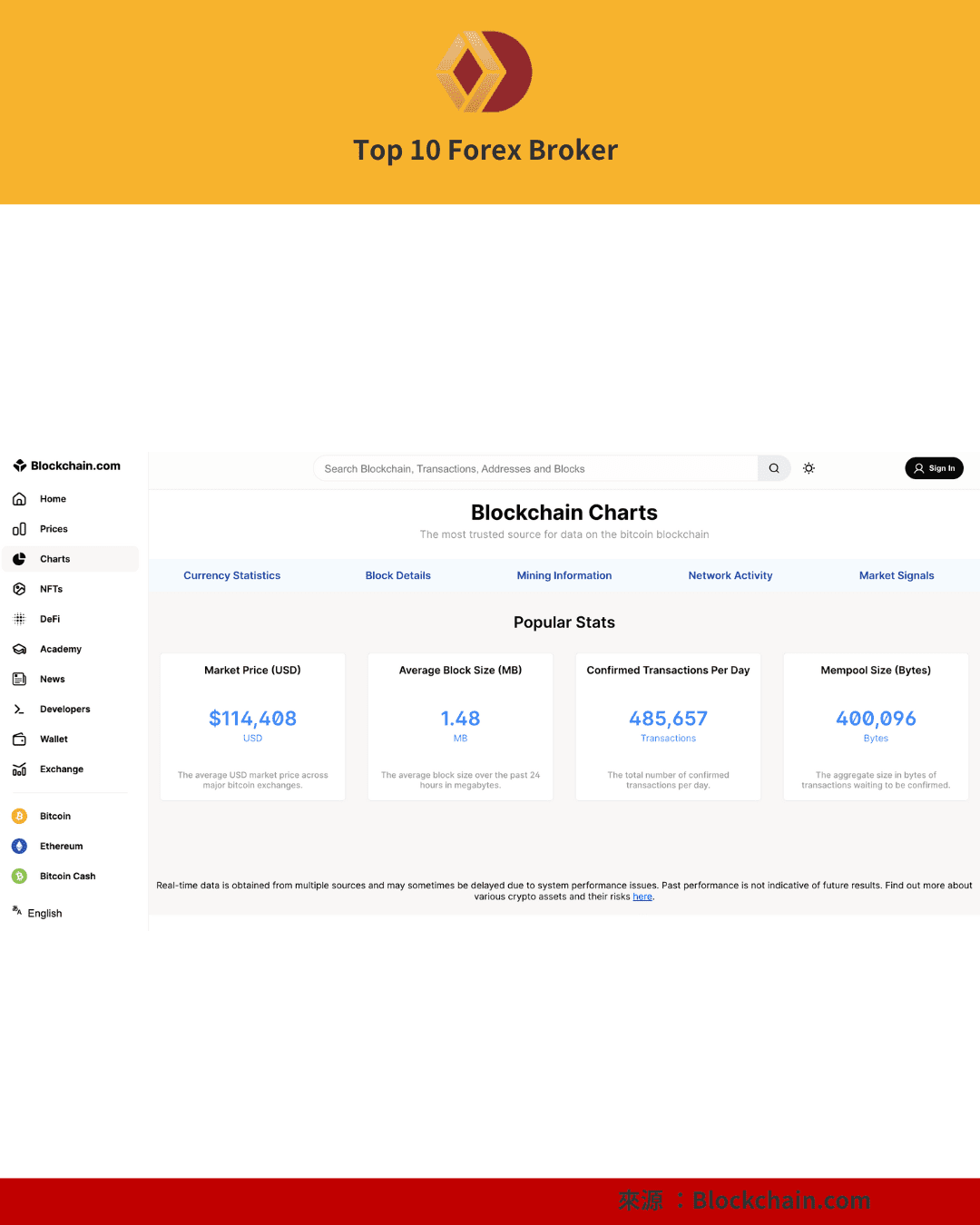This screenshot has width=980, height=1225.
Task: Expand the Developers sidebar section
Action: (20, 709)
